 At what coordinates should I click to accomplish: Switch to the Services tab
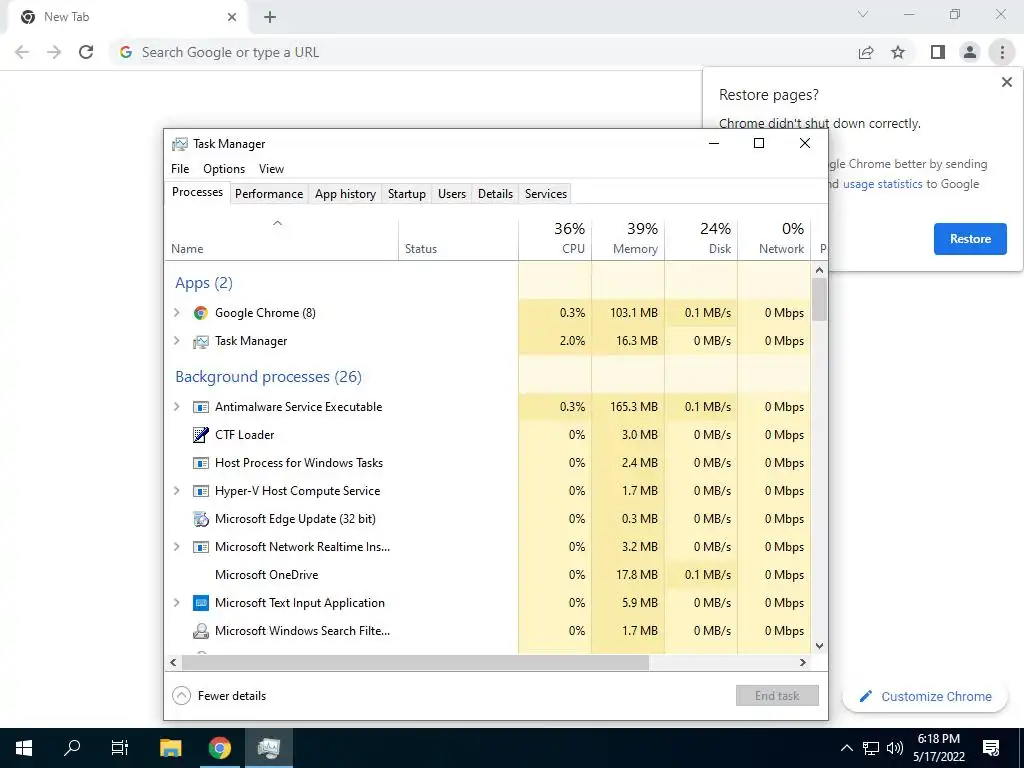(546, 194)
